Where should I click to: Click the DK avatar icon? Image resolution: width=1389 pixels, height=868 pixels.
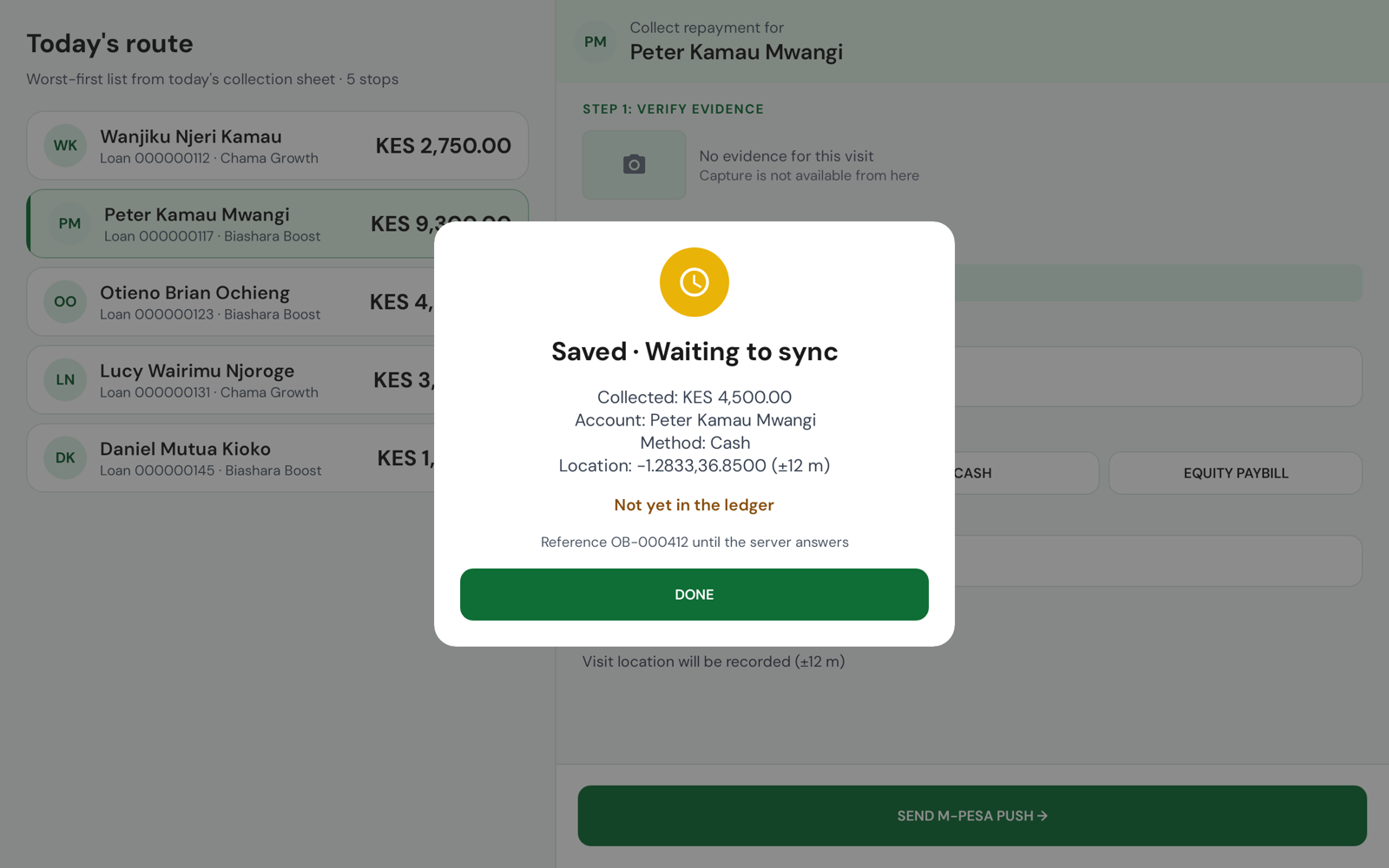click(x=65, y=458)
